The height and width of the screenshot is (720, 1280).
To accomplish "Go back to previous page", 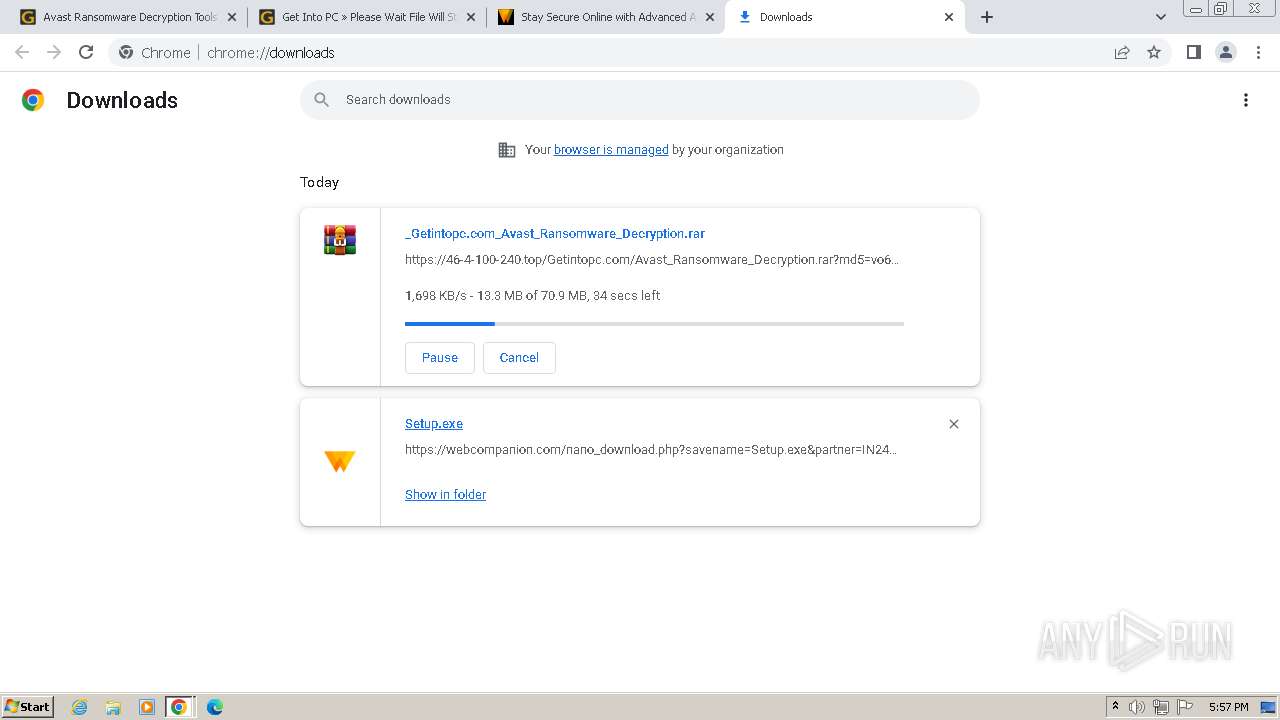I will tap(22, 52).
